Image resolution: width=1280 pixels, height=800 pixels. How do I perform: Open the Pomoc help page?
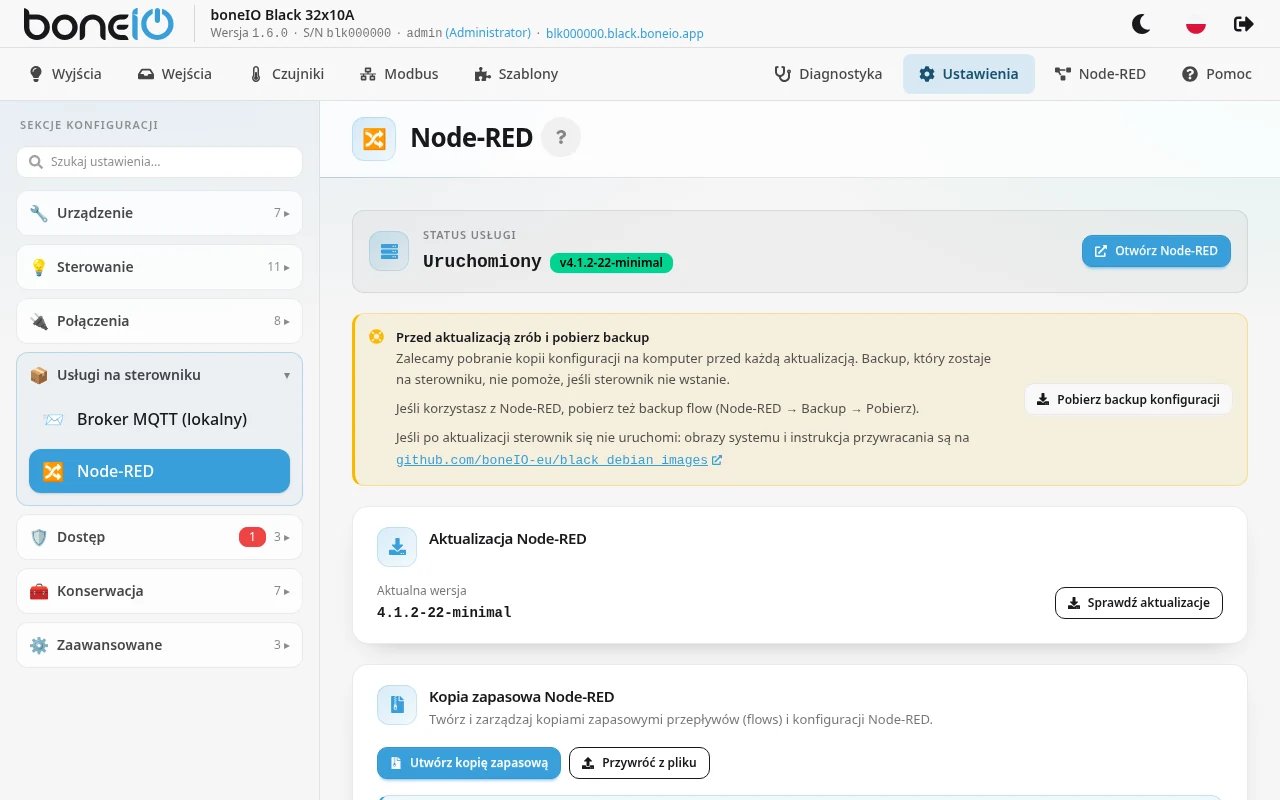pos(1217,74)
